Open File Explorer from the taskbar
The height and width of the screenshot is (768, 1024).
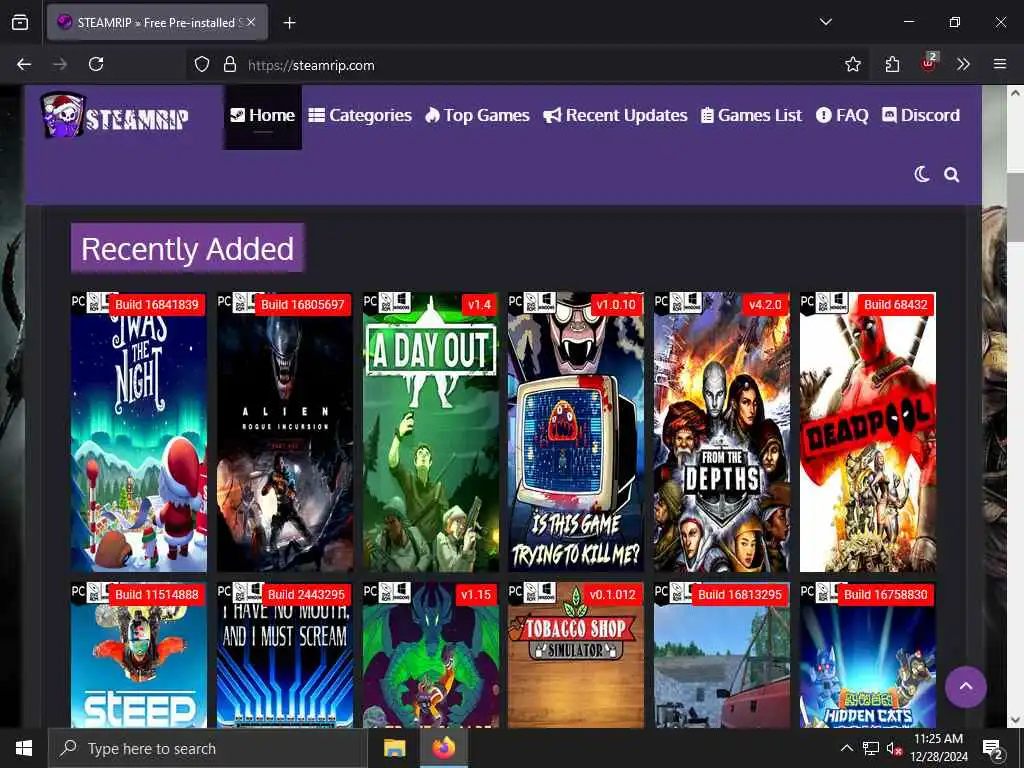394,748
